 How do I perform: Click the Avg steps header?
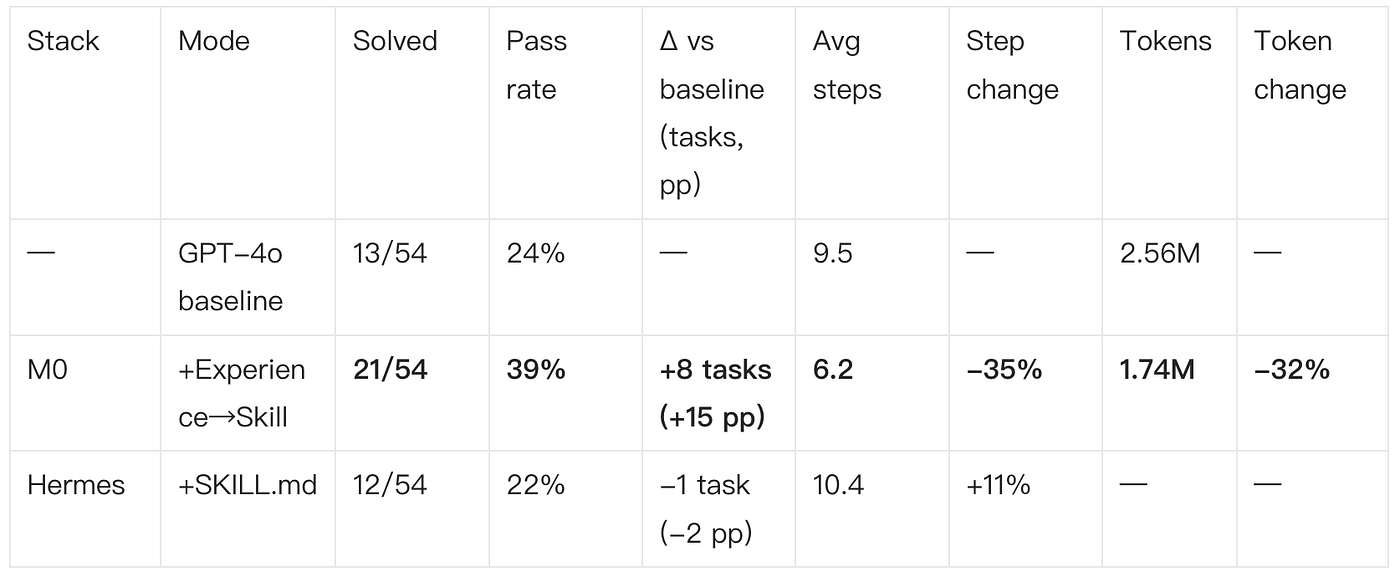847,65
